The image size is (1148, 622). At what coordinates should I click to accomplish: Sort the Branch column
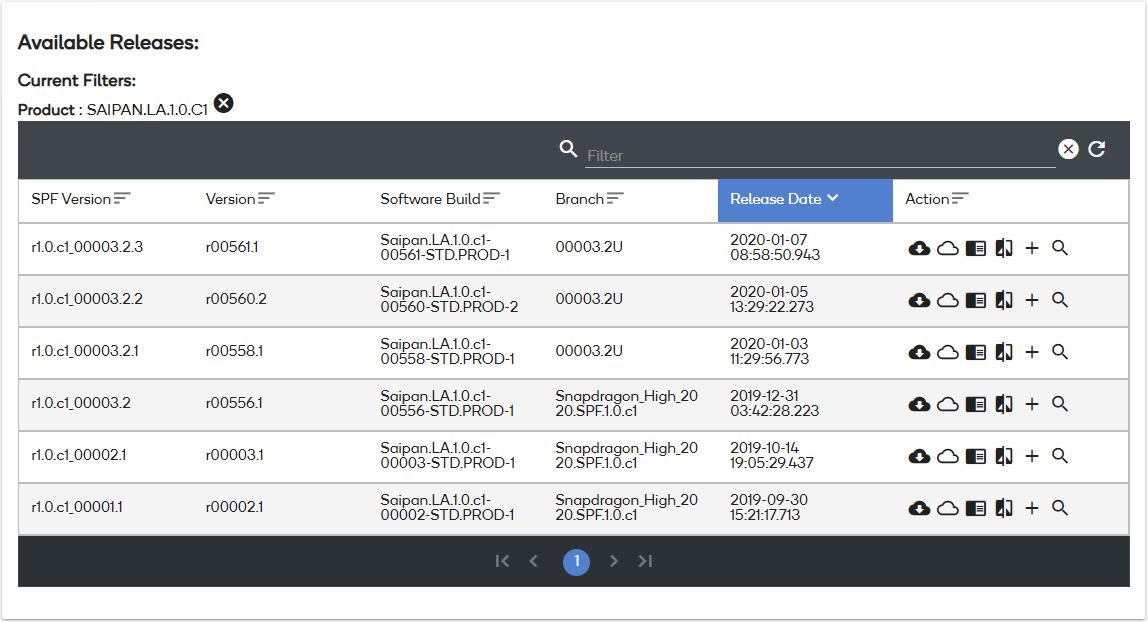612,198
